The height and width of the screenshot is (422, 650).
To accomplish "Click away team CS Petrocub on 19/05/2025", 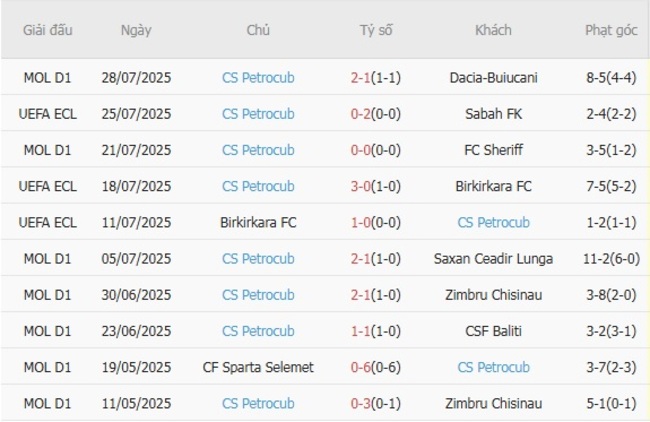I will pyautogui.click(x=493, y=367).
